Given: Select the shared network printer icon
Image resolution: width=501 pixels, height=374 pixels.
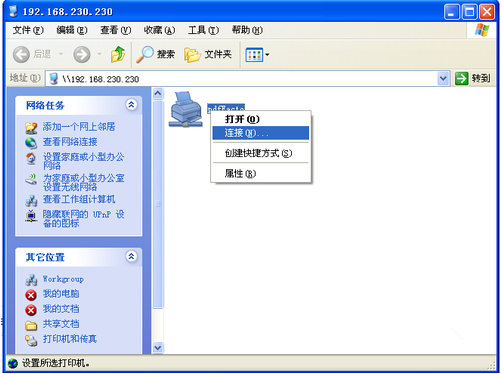Looking at the screenshot, I should [x=186, y=109].
